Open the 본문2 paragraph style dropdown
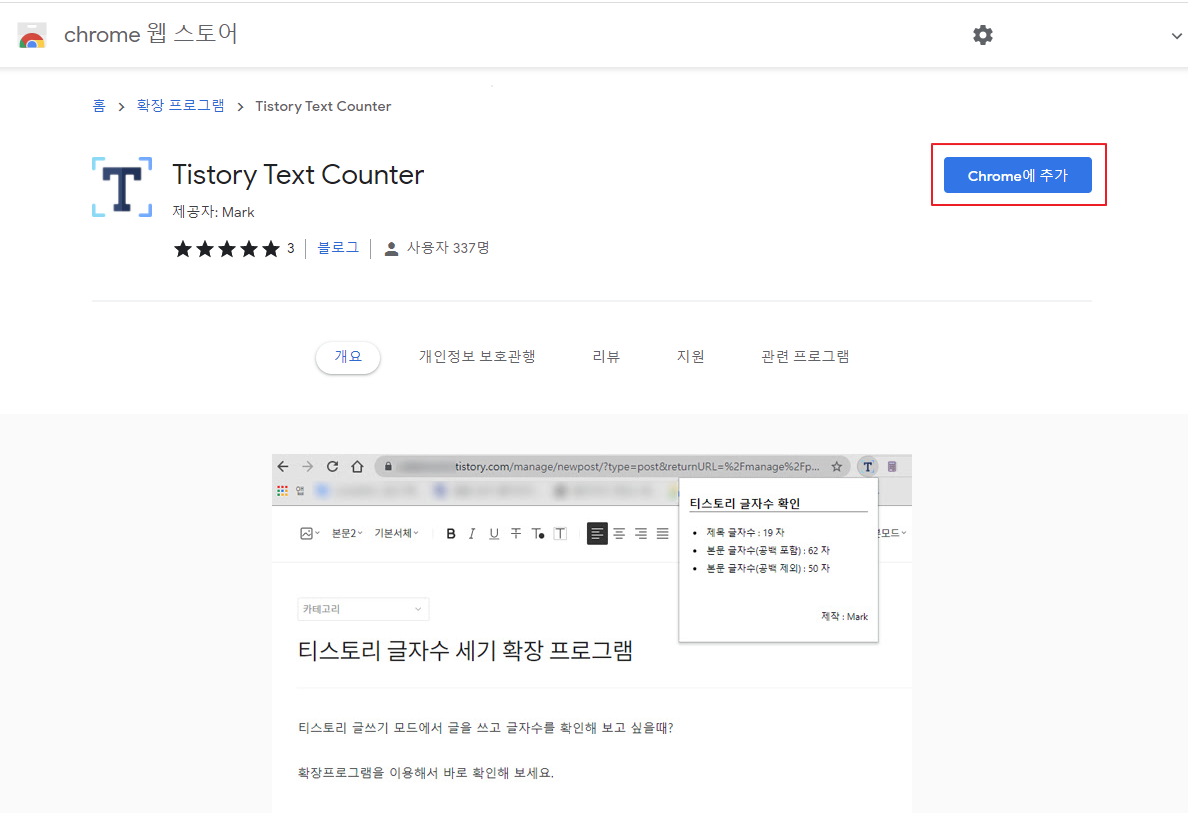Screen dimensions: 1188x813 click(346, 533)
